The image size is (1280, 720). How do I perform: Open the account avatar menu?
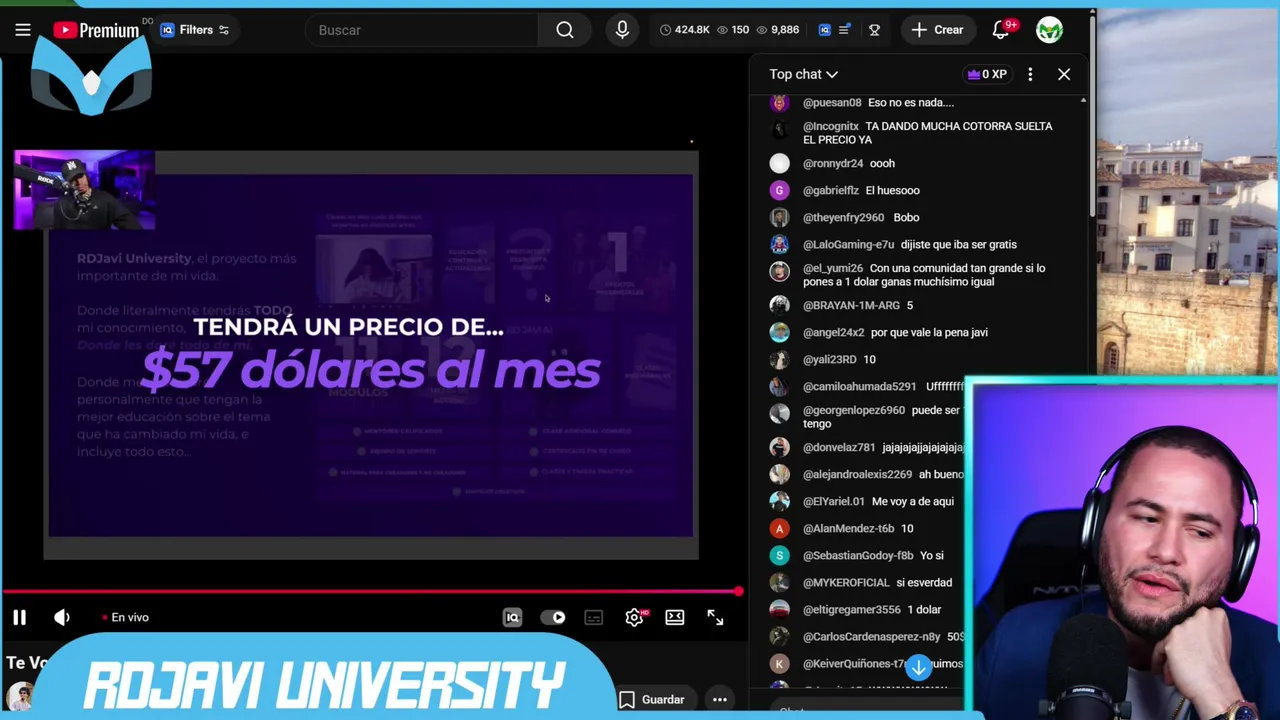tap(1049, 30)
